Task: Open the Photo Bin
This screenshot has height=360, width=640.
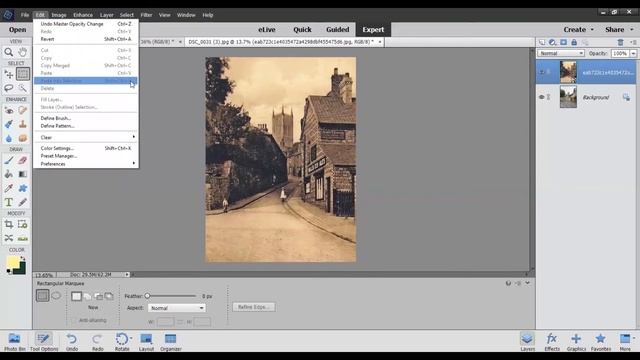Action: [x=14, y=342]
